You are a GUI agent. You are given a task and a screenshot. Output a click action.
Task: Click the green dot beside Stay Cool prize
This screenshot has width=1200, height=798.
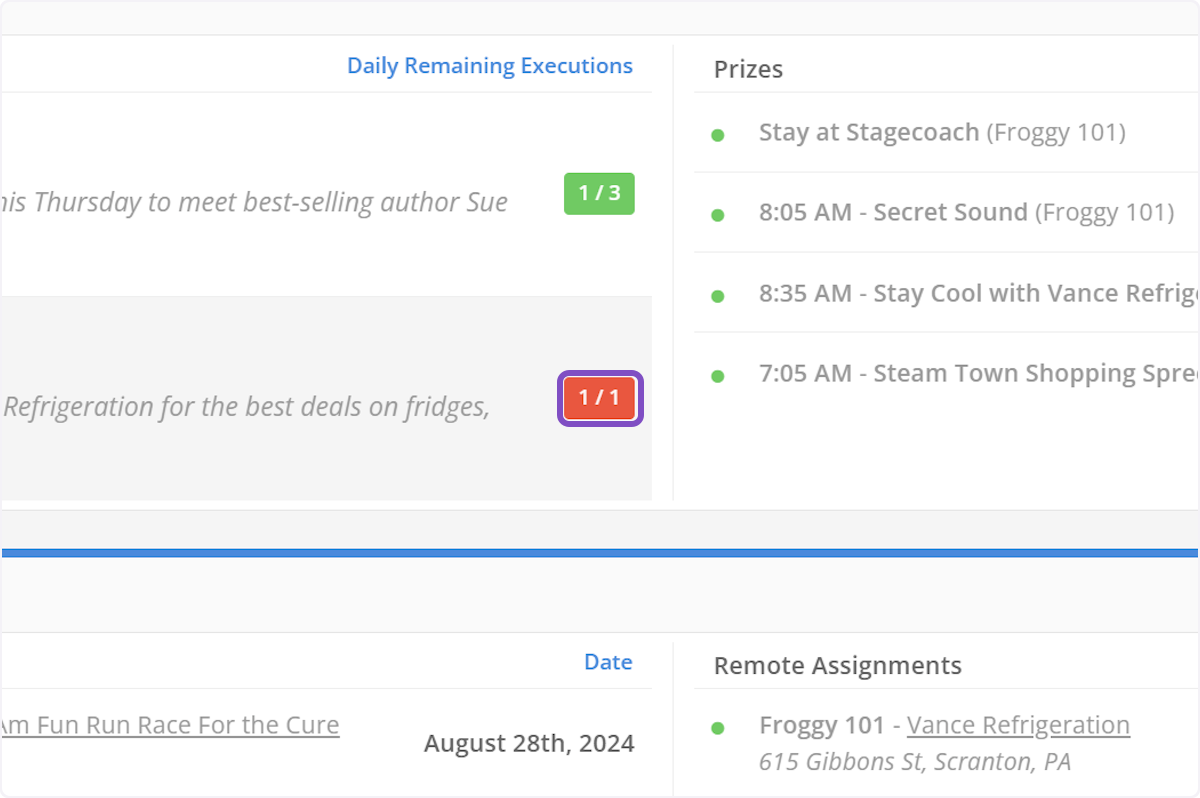click(717, 296)
